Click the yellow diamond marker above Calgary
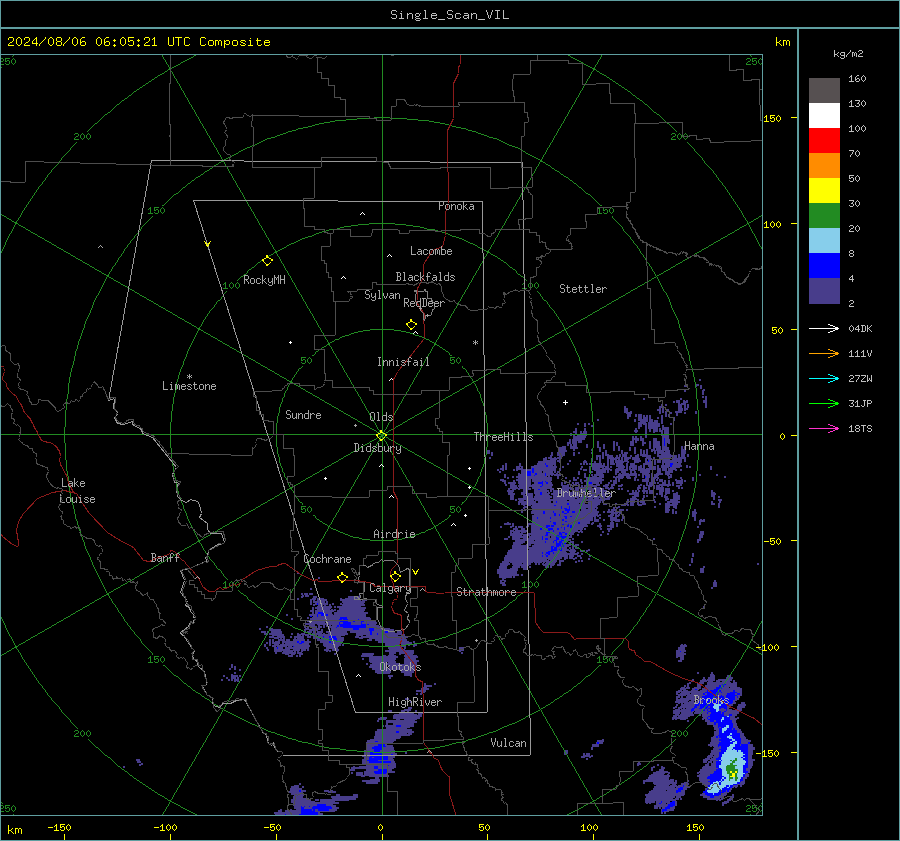 [x=395, y=576]
